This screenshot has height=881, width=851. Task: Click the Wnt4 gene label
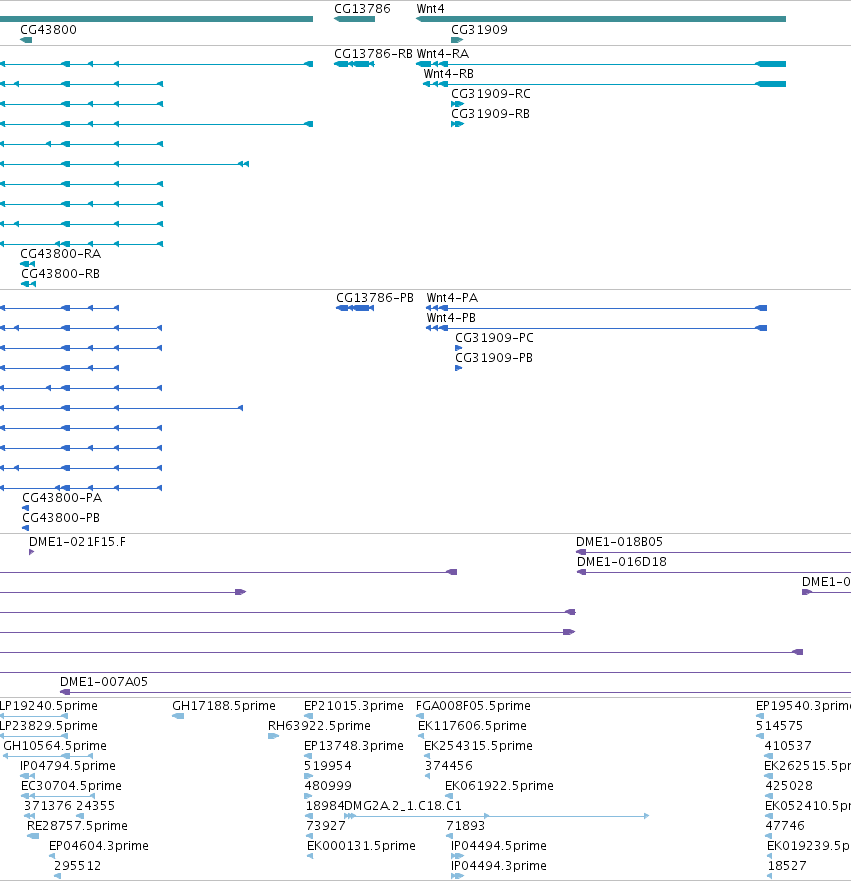coord(430,8)
